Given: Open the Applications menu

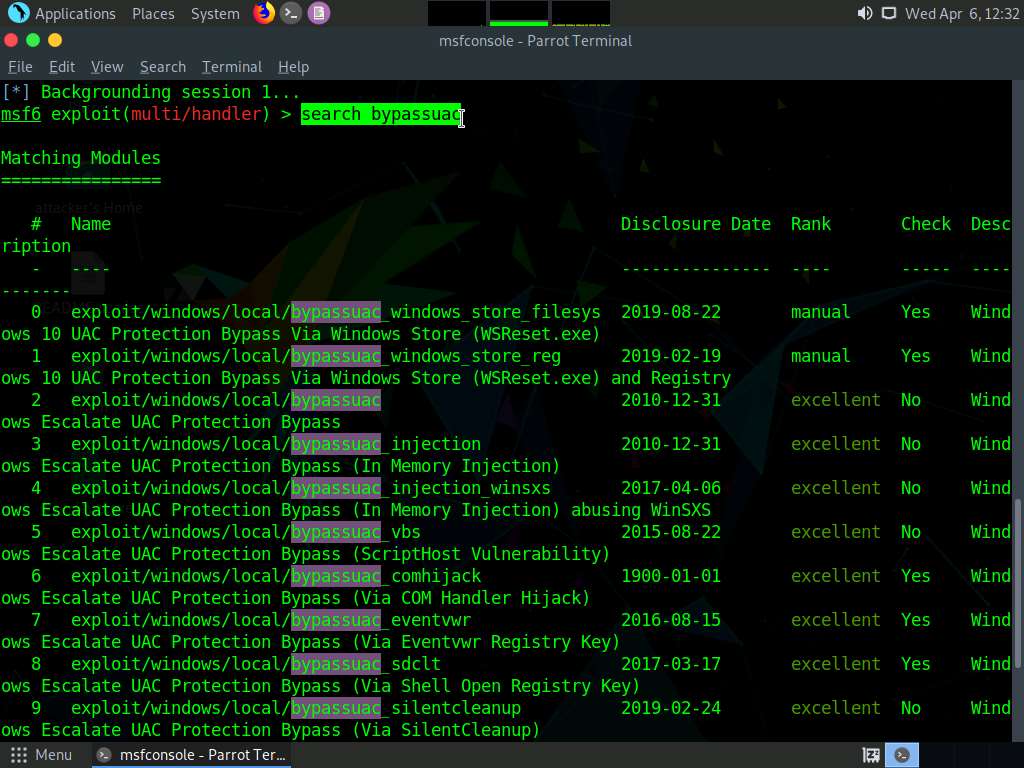Looking at the screenshot, I should click(x=75, y=14).
